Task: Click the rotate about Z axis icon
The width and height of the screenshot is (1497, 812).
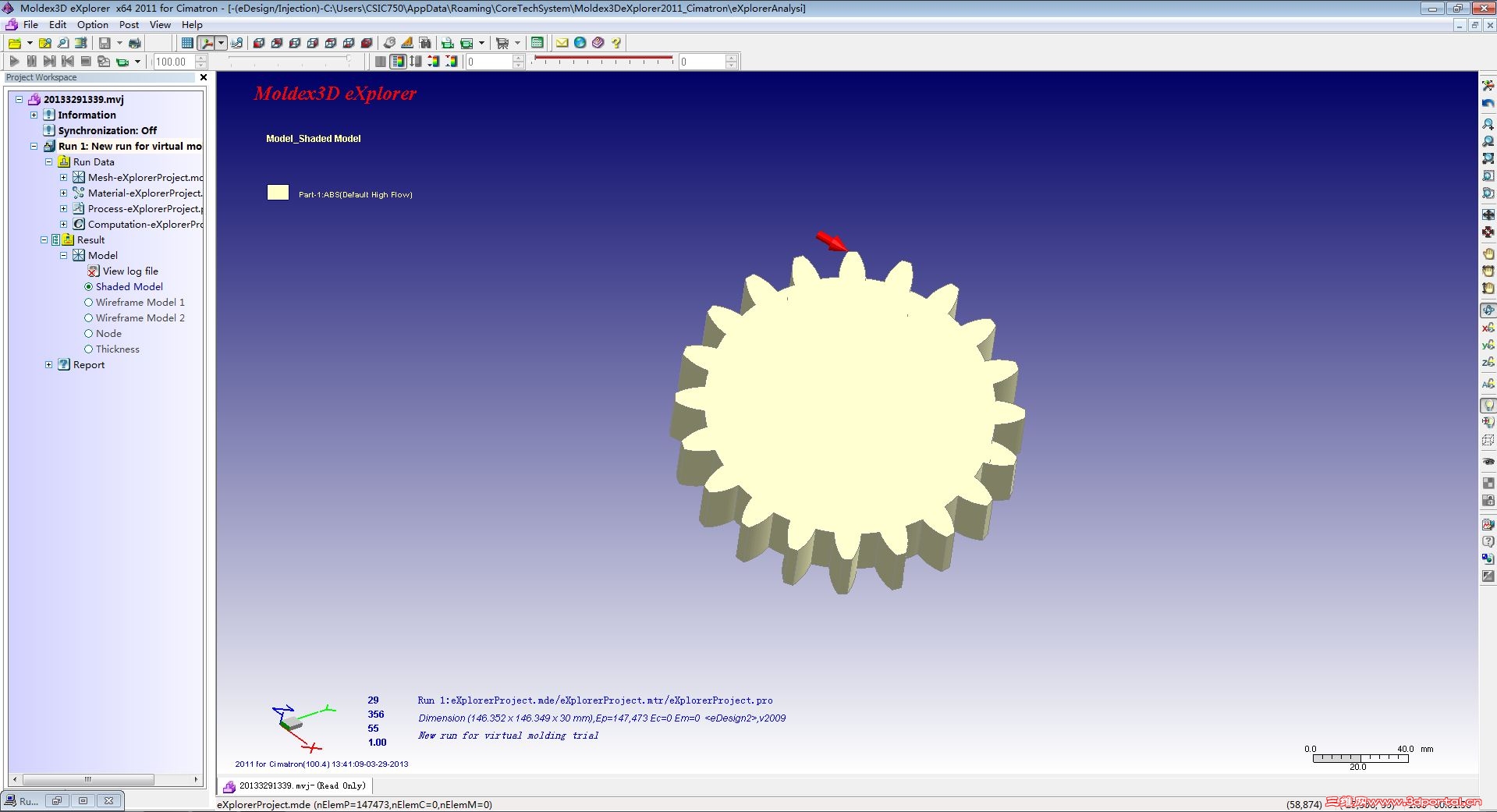Action: click(1488, 362)
